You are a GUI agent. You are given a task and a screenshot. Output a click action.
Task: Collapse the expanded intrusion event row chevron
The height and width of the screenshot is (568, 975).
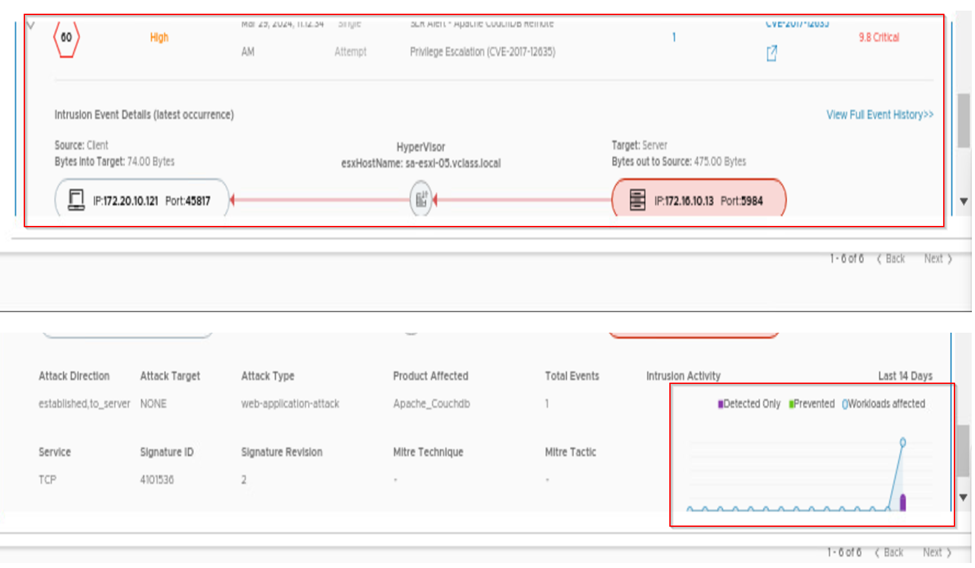point(29,24)
